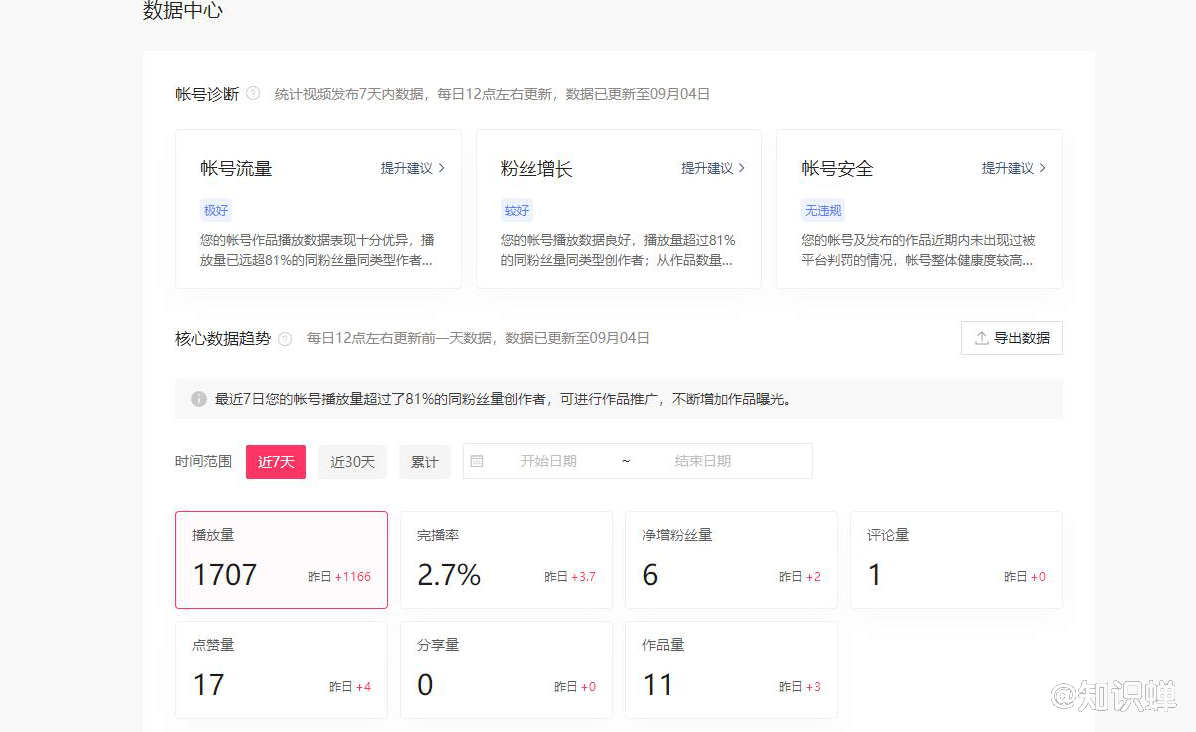Select the 作品量 metric card
The height and width of the screenshot is (732, 1196).
(731, 670)
